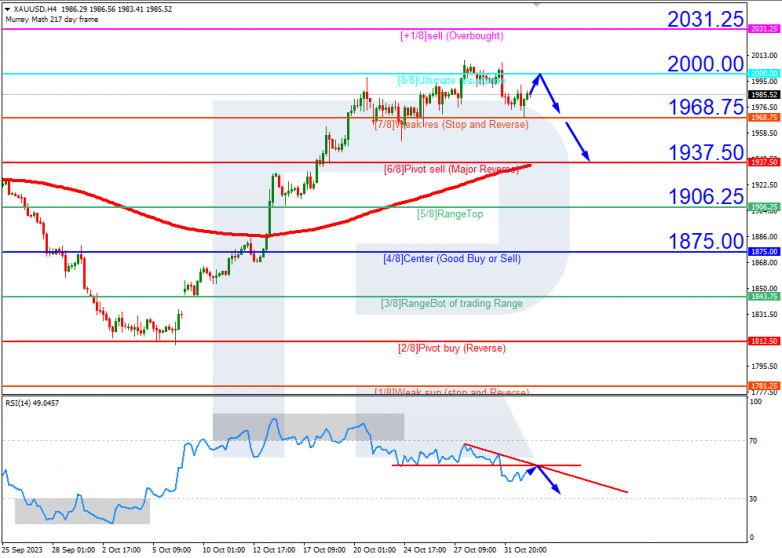782x558 pixels.
Task: Click the red 1937.50 axis price tag
Action: click(x=764, y=162)
